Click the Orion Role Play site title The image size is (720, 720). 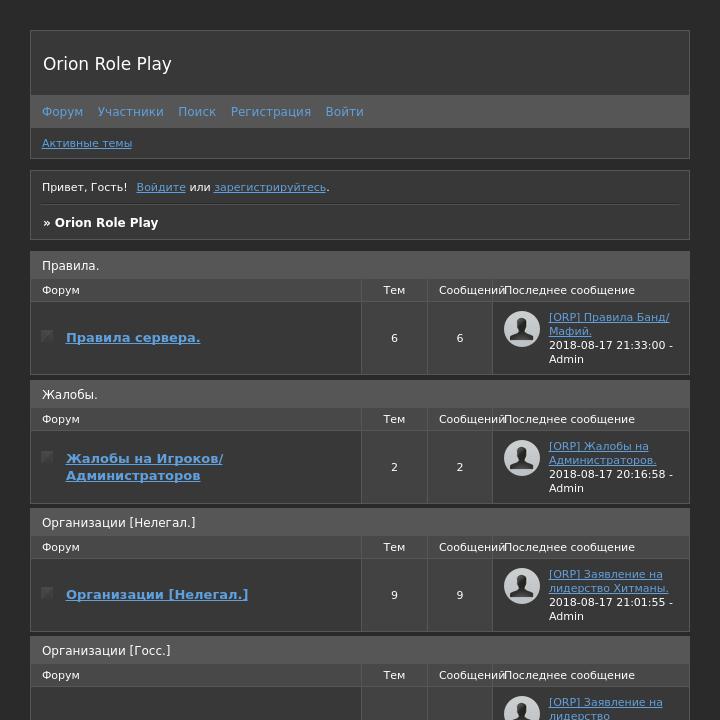tap(107, 64)
